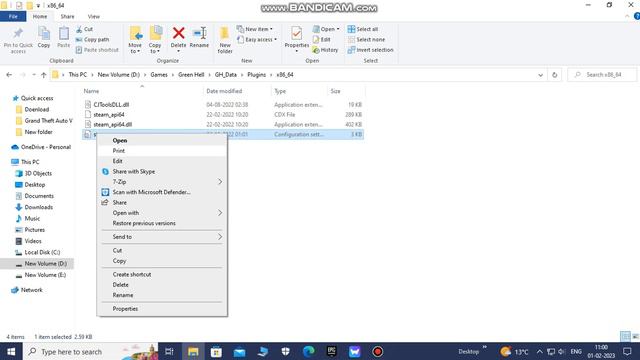640x360 pixels.
Task: Click Plugins in the address path
Action: click(x=256, y=75)
